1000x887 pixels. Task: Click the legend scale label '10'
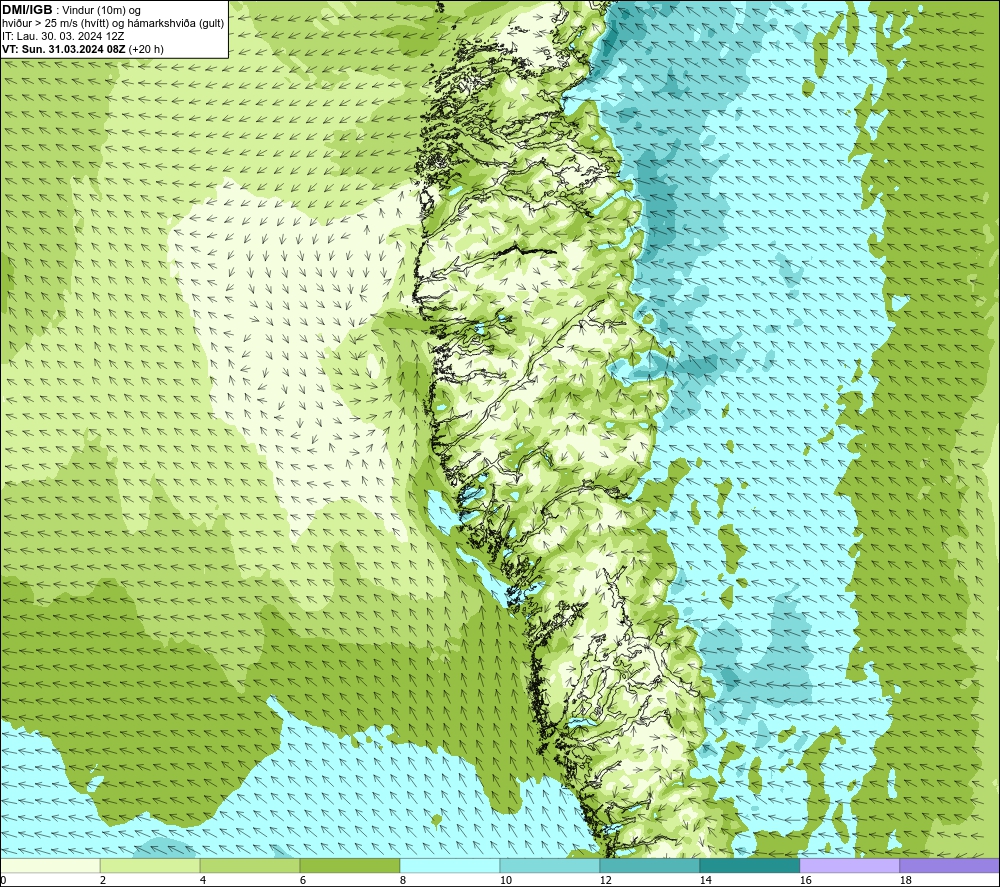505,880
